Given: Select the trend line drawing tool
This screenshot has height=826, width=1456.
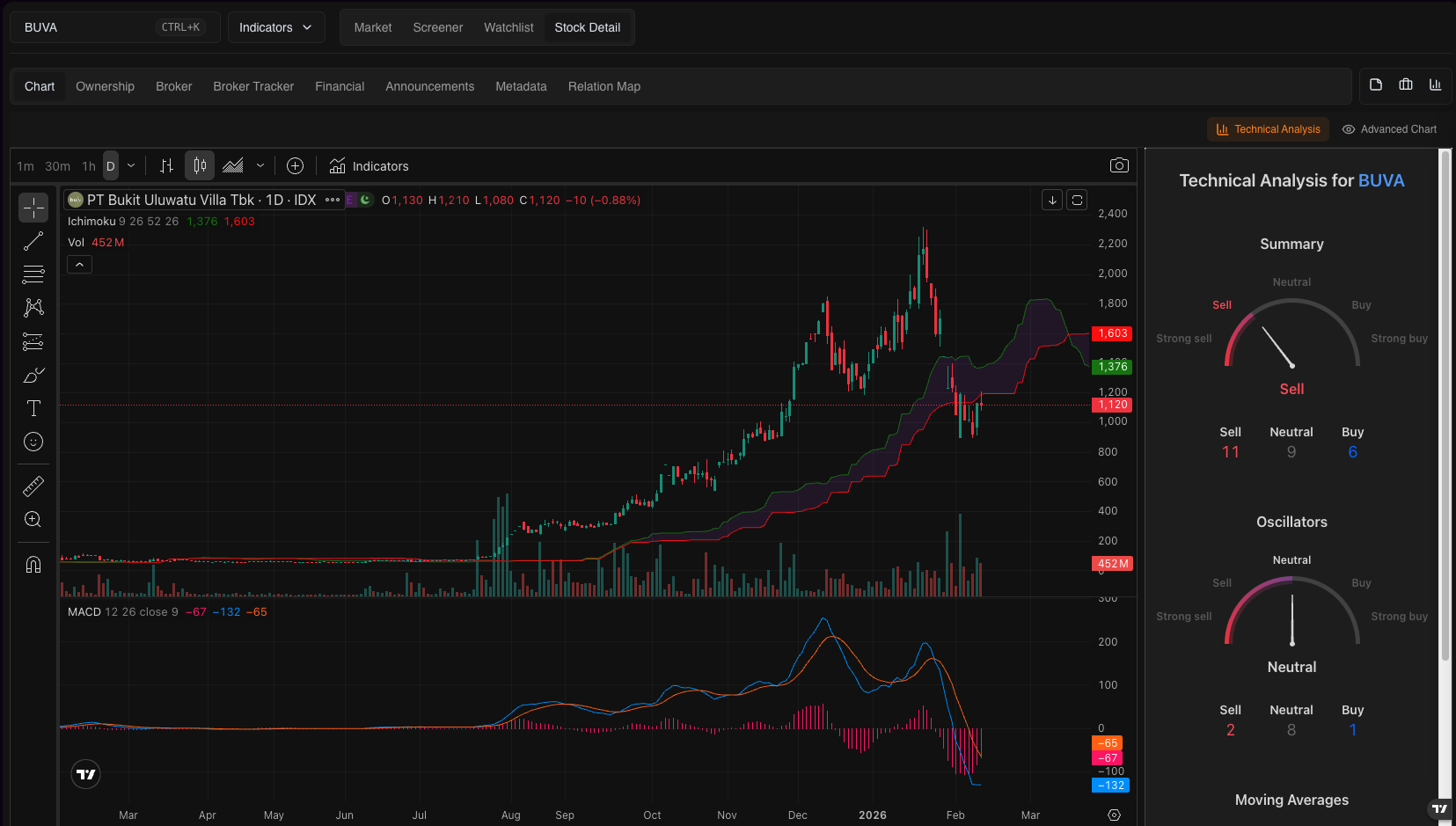Looking at the screenshot, I should tap(33, 241).
